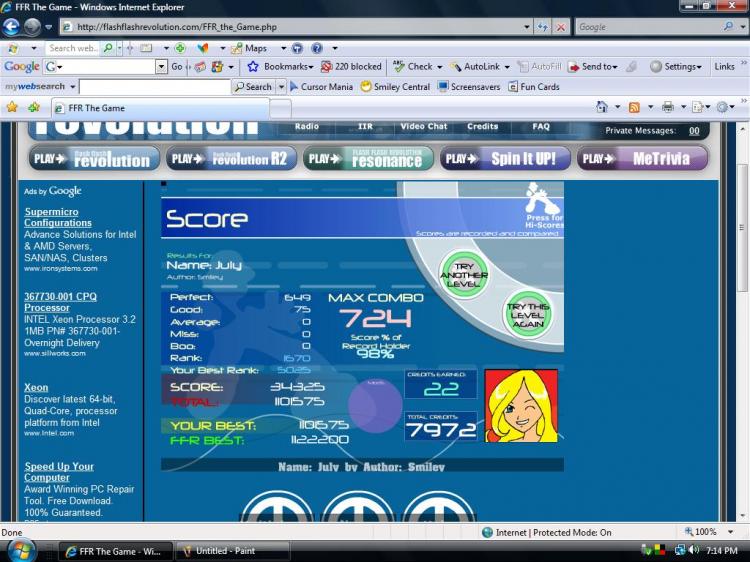This screenshot has height=562, width=750.
Task: Click Try Another Level button
Action: [463, 274]
